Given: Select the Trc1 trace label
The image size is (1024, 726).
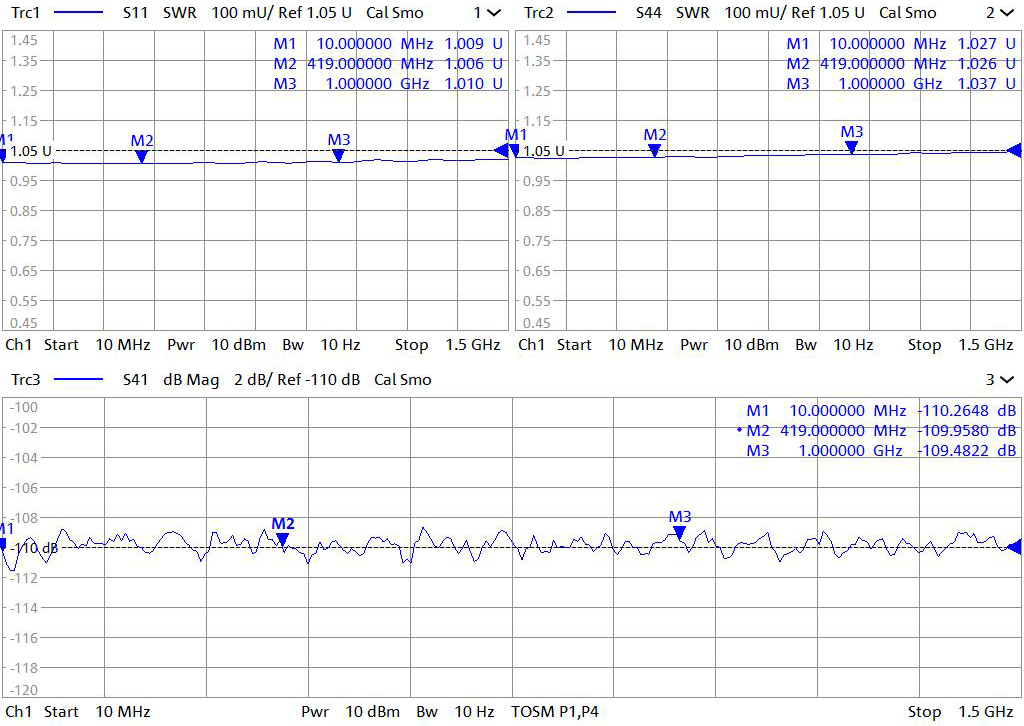Looking at the screenshot, I should pyautogui.click(x=25, y=13).
